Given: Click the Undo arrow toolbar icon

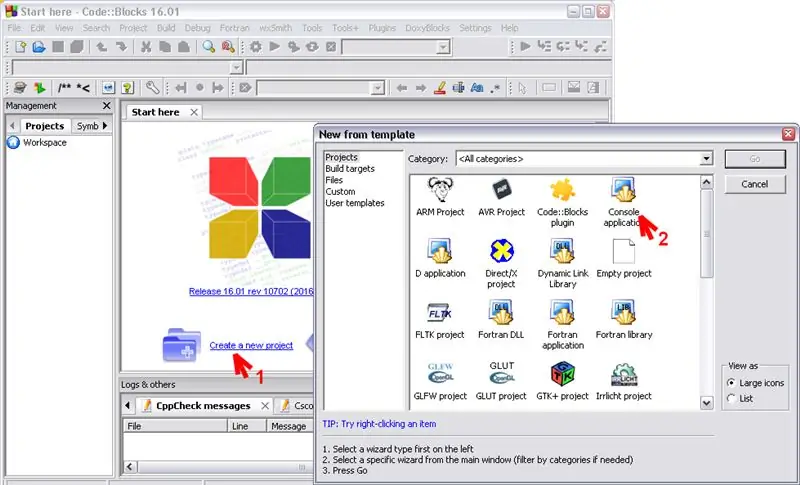Looking at the screenshot, I should (x=102, y=47).
